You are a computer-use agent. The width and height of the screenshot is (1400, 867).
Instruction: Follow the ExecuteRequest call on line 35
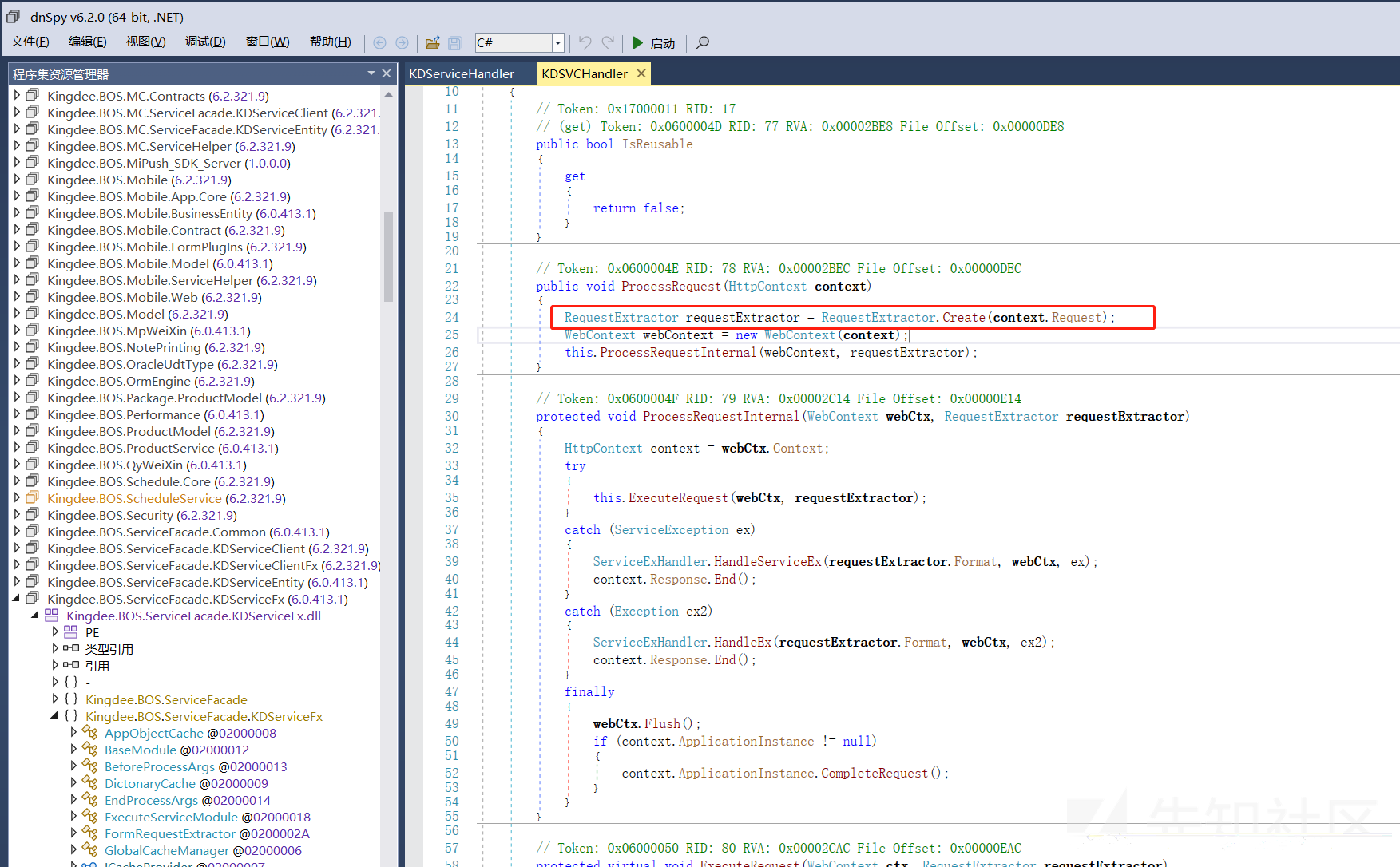point(678,497)
